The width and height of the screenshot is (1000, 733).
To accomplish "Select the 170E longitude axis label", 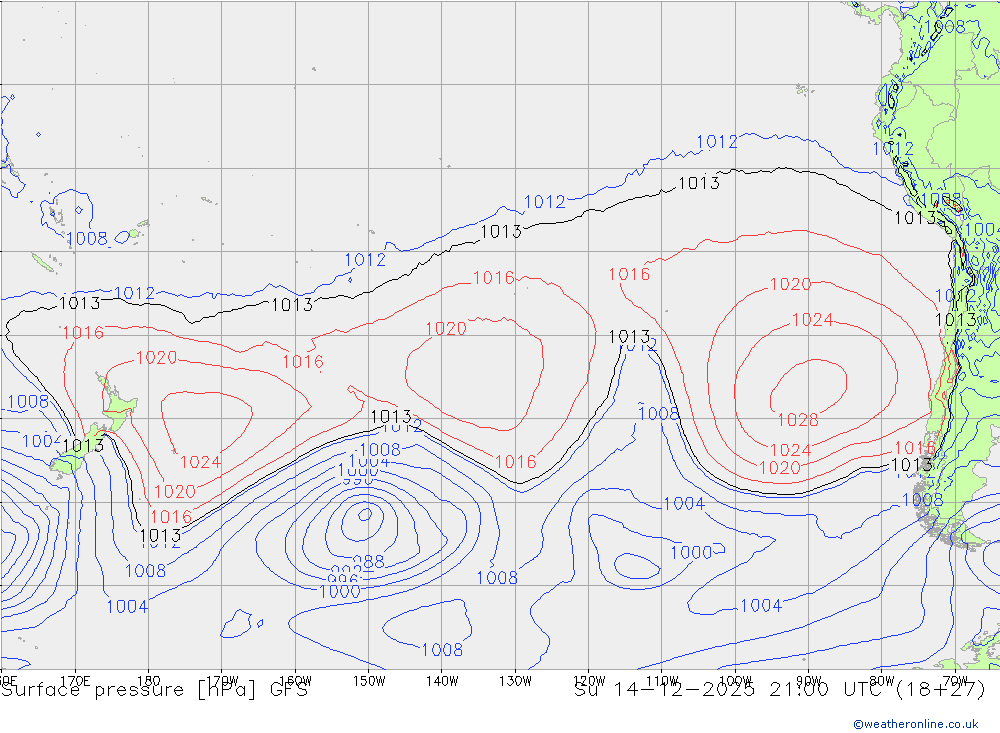I will 75,681.
